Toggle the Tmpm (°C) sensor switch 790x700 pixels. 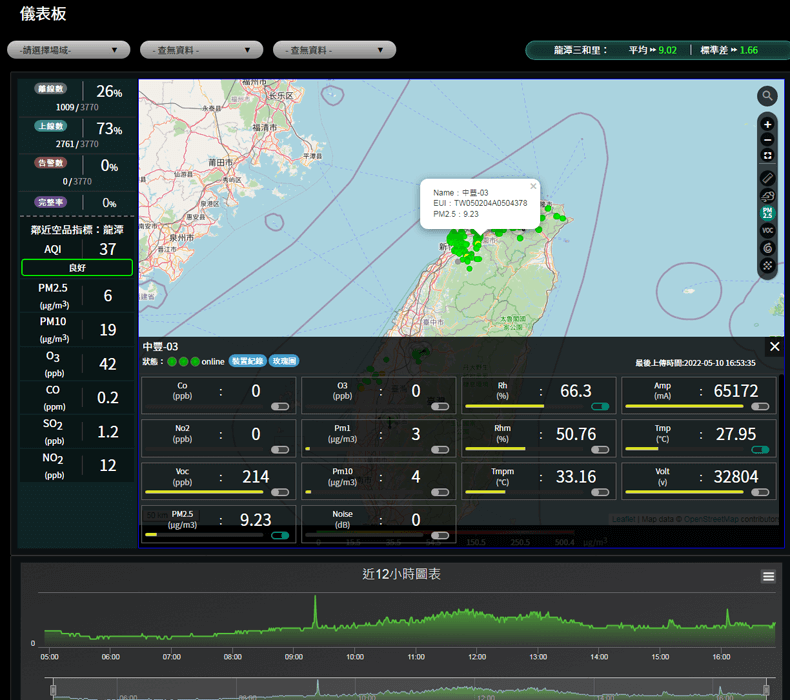[x=600, y=492]
